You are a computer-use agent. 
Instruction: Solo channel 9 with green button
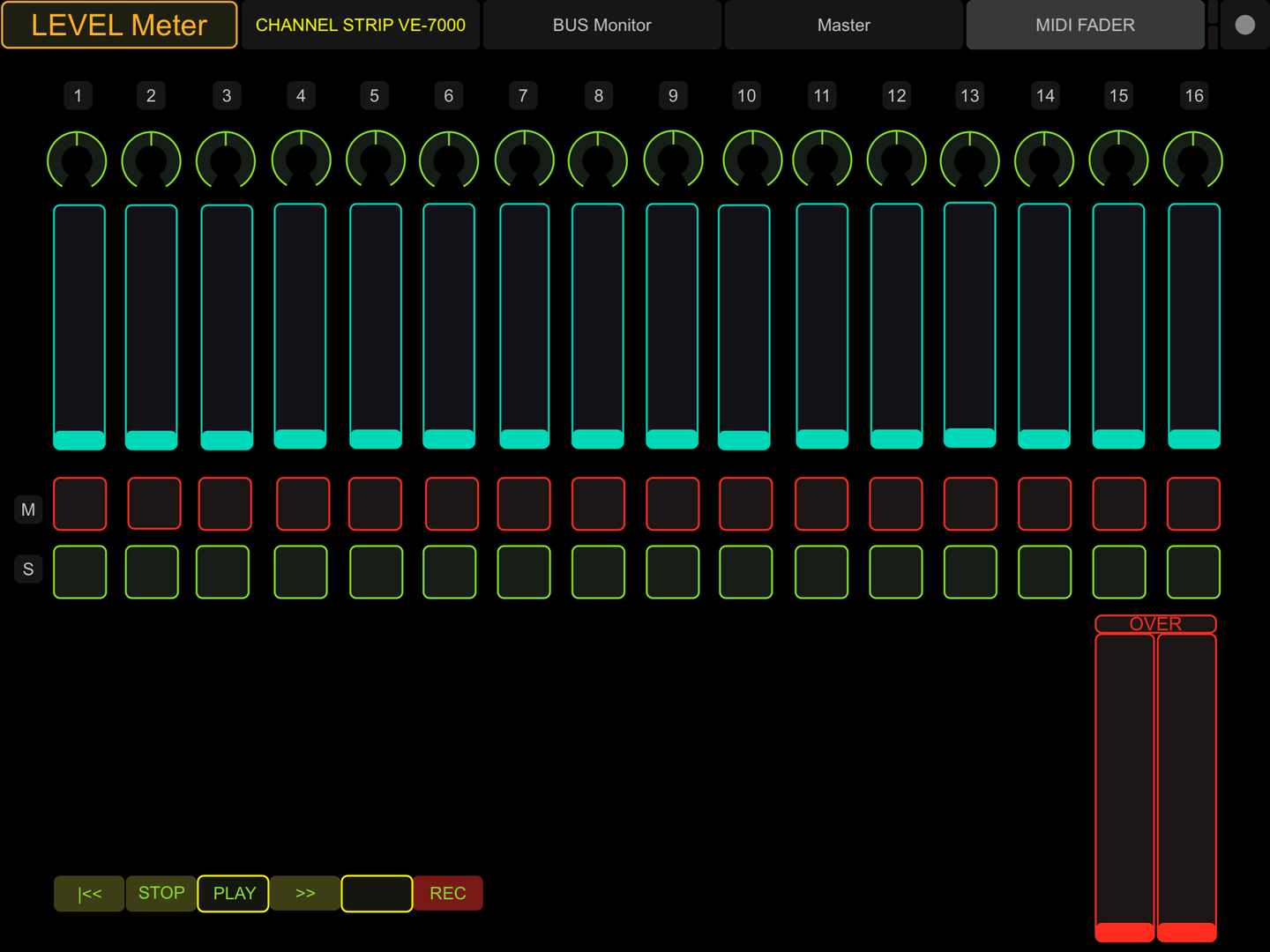(x=673, y=572)
